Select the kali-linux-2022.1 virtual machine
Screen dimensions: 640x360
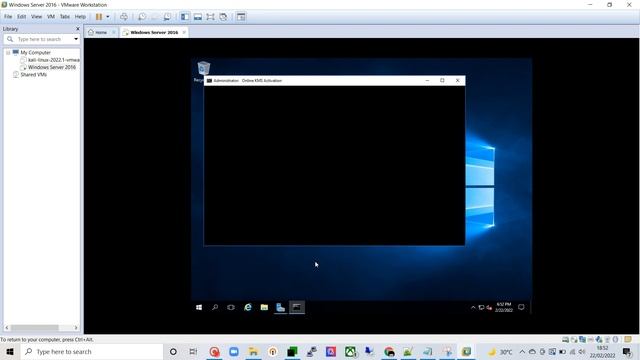pyautogui.click(x=53, y=60)
